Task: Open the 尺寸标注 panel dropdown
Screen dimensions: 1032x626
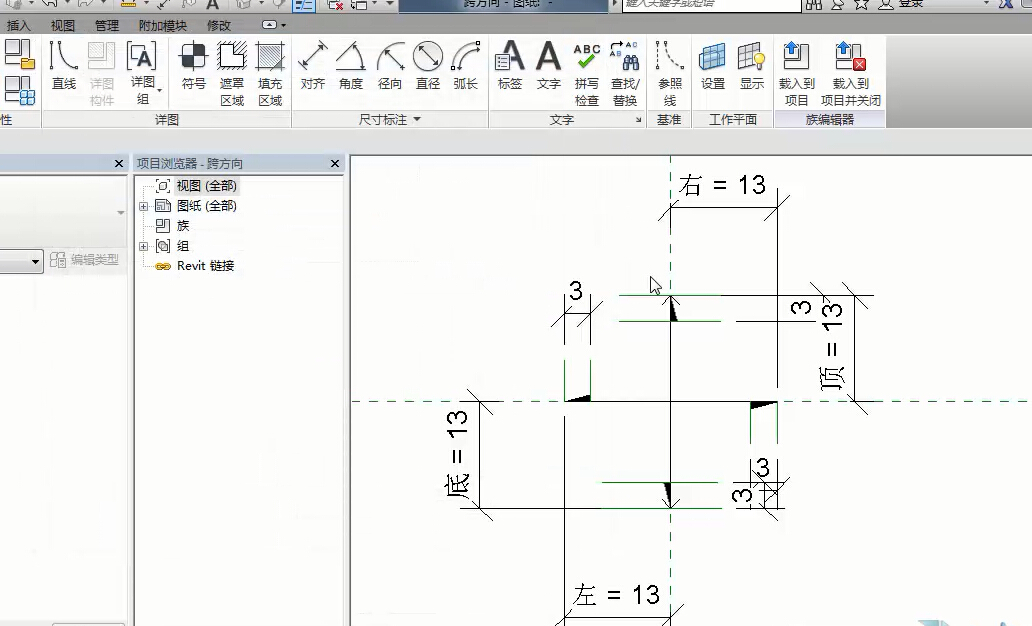Action: pyautogui.click(x=417, y=120)
